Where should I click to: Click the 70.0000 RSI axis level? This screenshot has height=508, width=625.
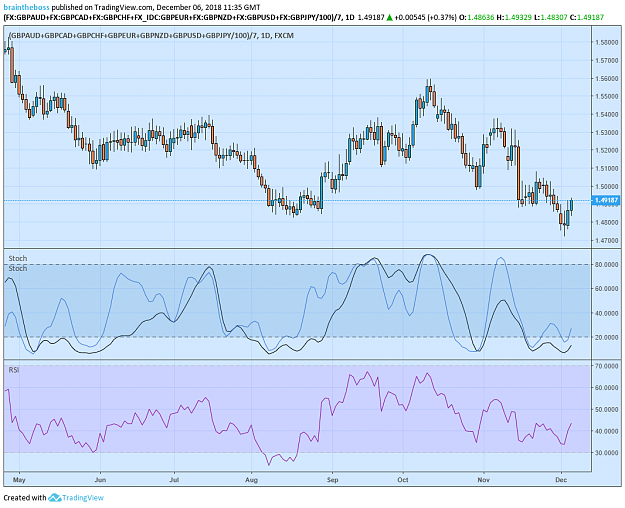click(607, 366)
